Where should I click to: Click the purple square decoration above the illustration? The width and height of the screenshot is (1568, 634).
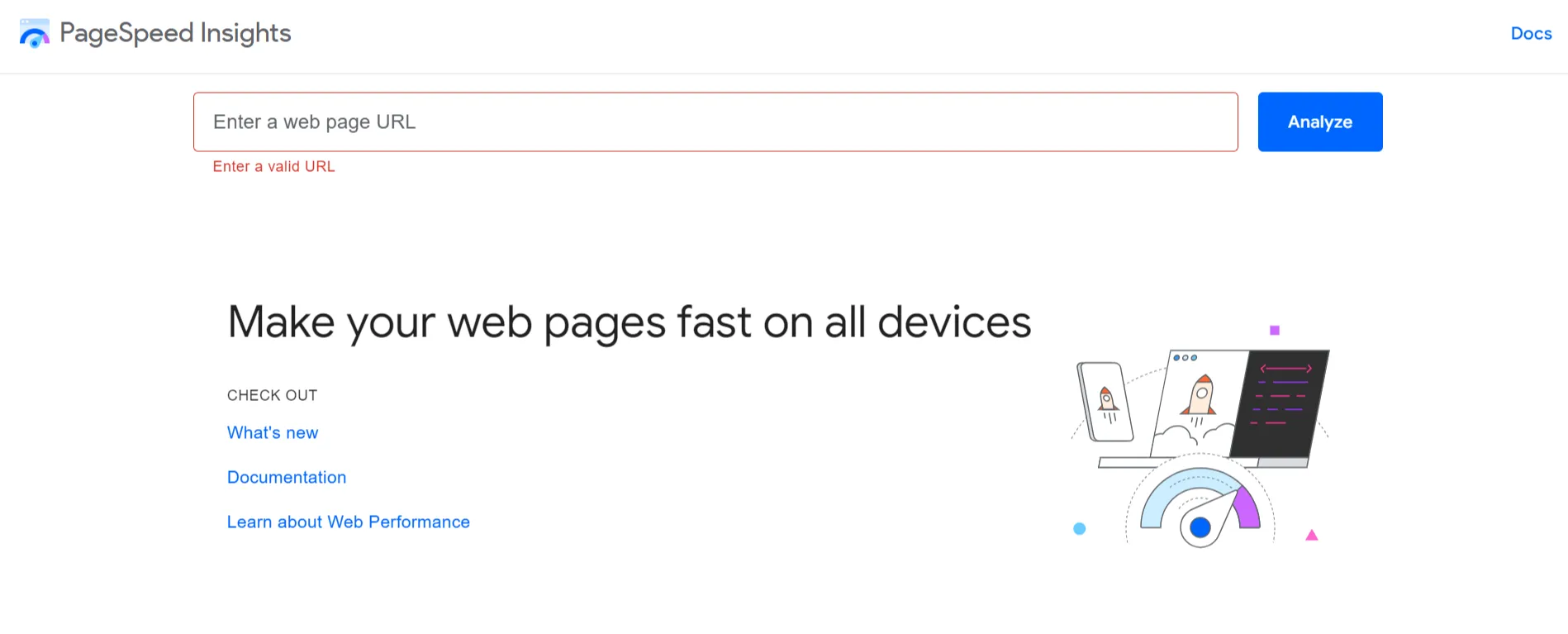tap(1274, 329)
